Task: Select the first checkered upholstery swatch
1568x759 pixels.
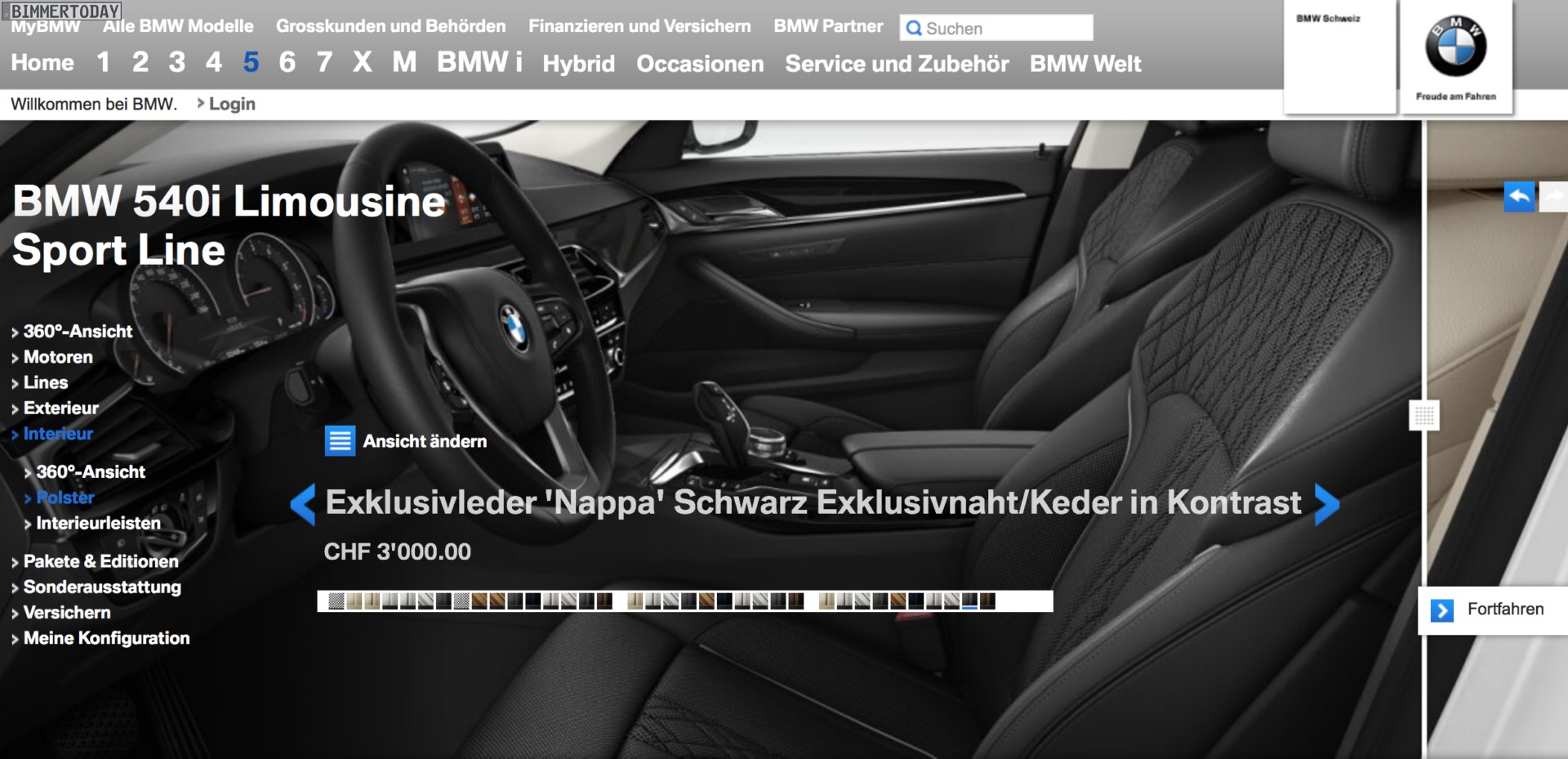Action: point(336,601)
